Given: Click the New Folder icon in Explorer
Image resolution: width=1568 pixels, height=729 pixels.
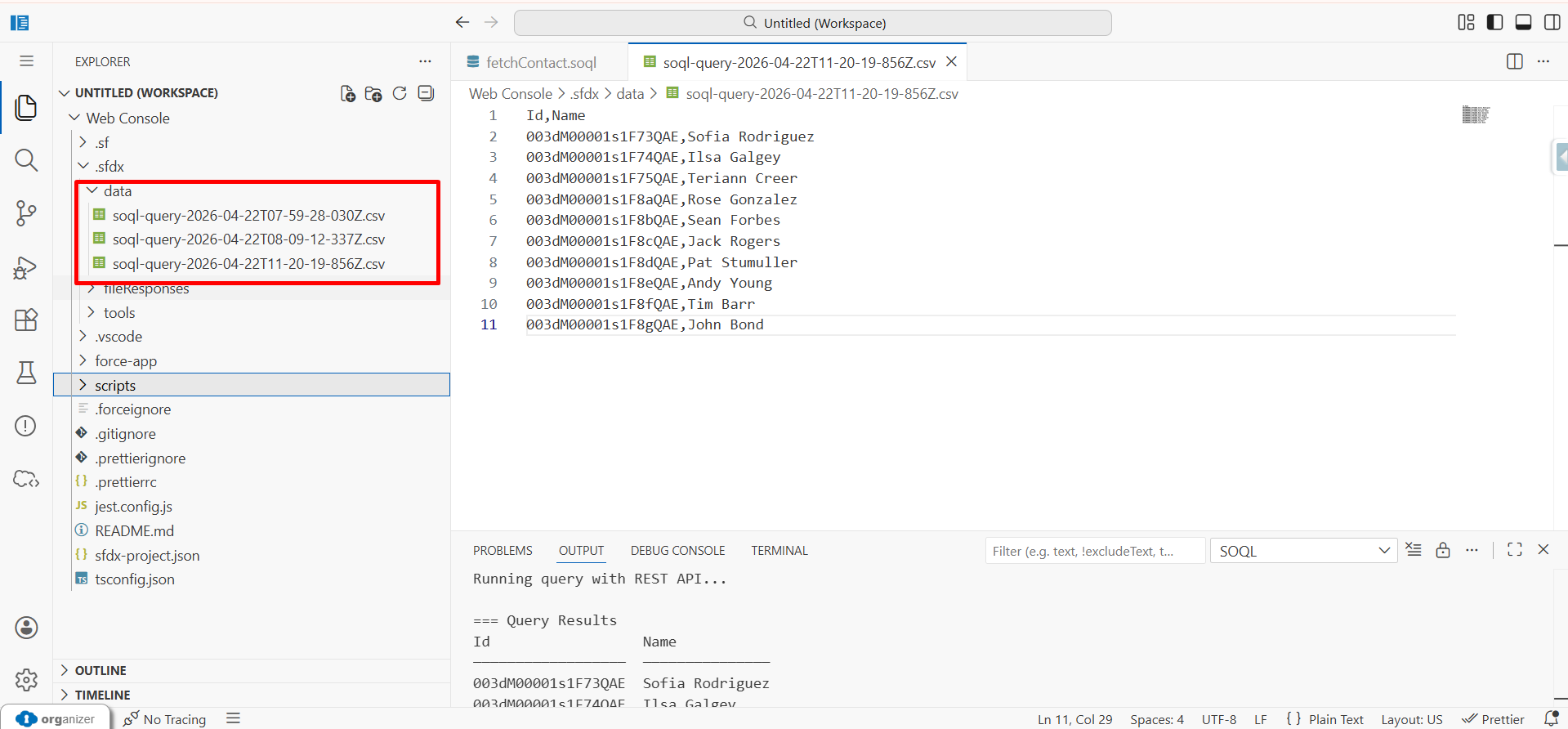Looking at the screenshot, I should pos(373,93).
